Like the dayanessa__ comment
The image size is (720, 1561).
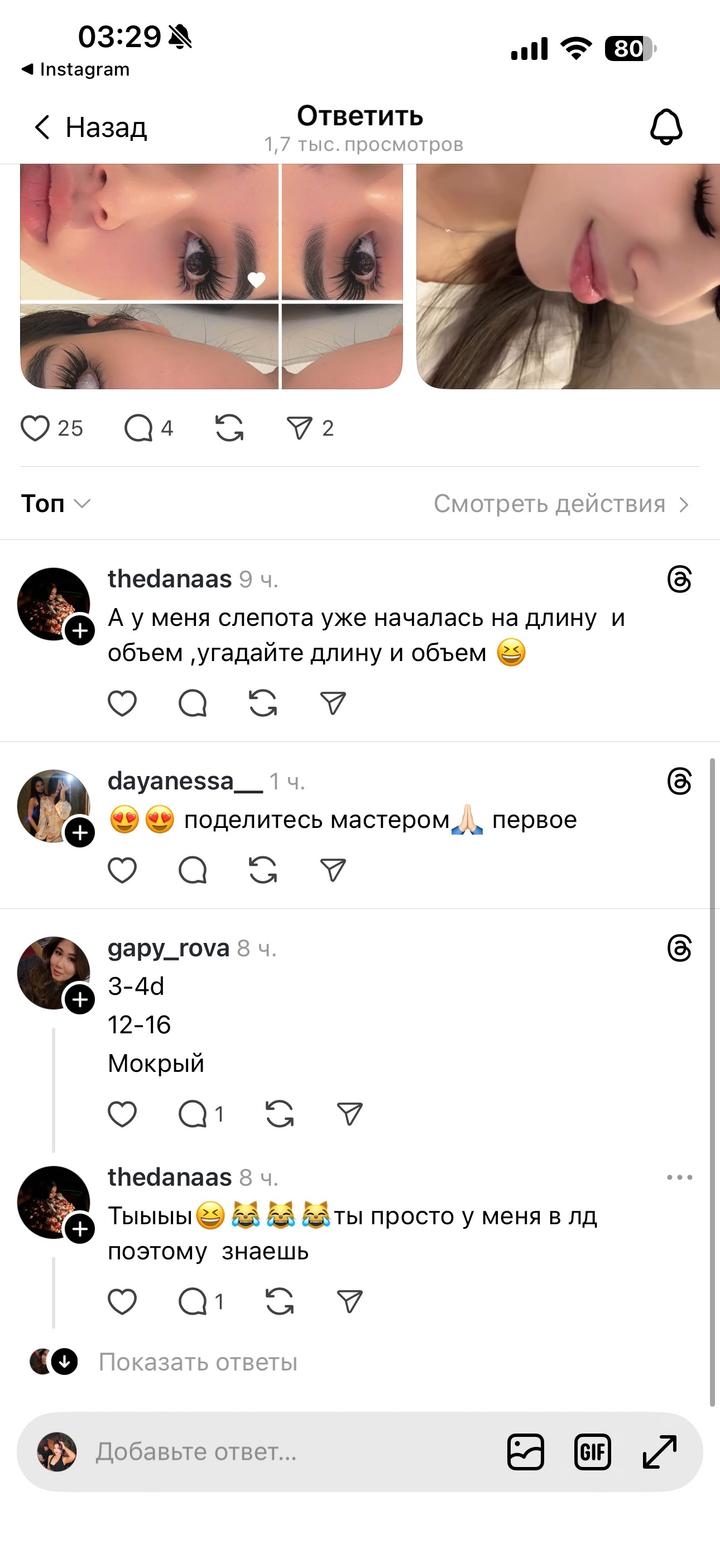(122, 870)
